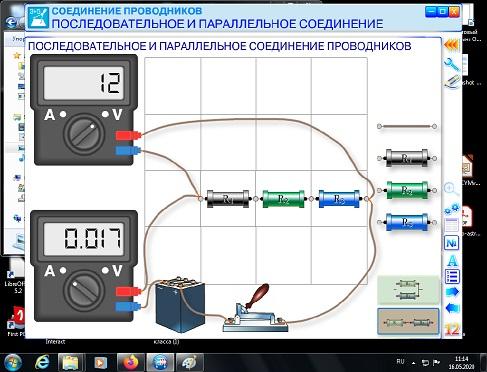This screenshot has width=487, height=372.
Task: Turn the top multimeter's rotary mode dial
Action: 84,133
